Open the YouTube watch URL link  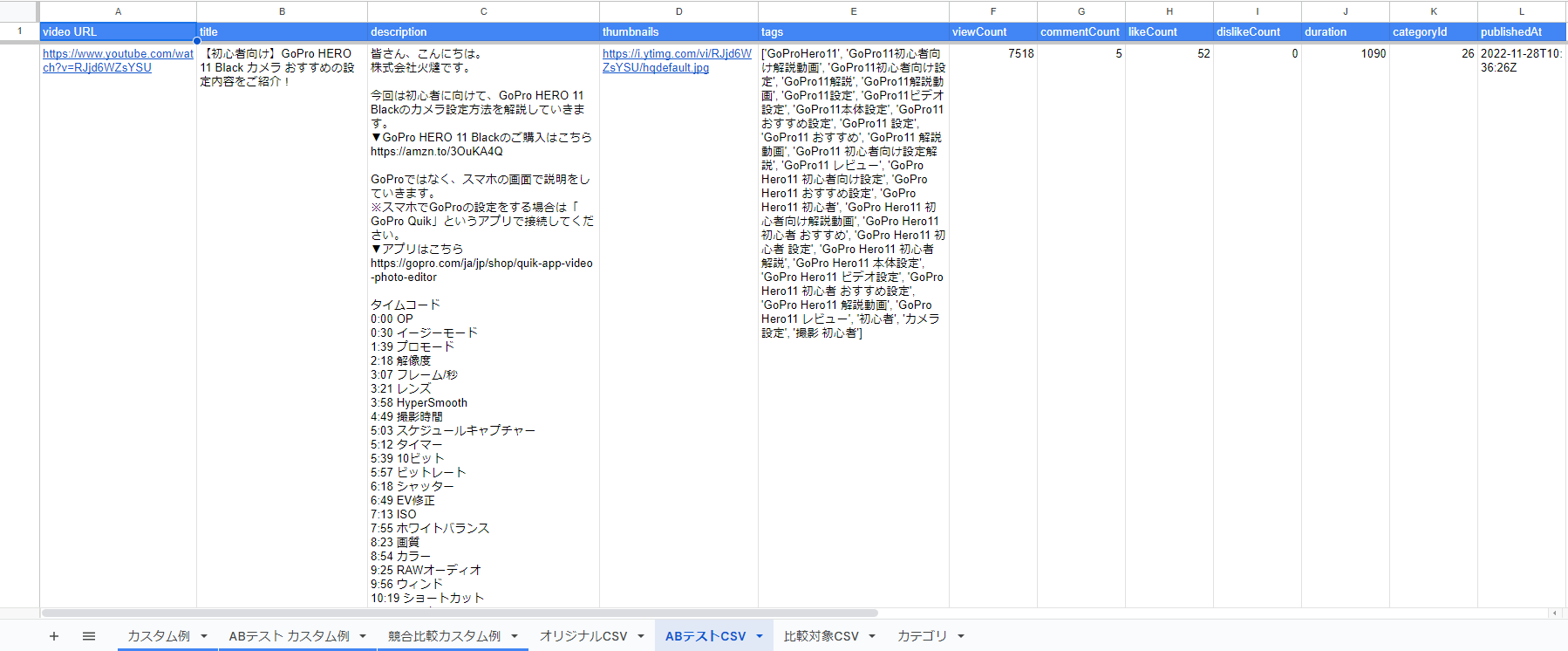(x=118, y=60)
